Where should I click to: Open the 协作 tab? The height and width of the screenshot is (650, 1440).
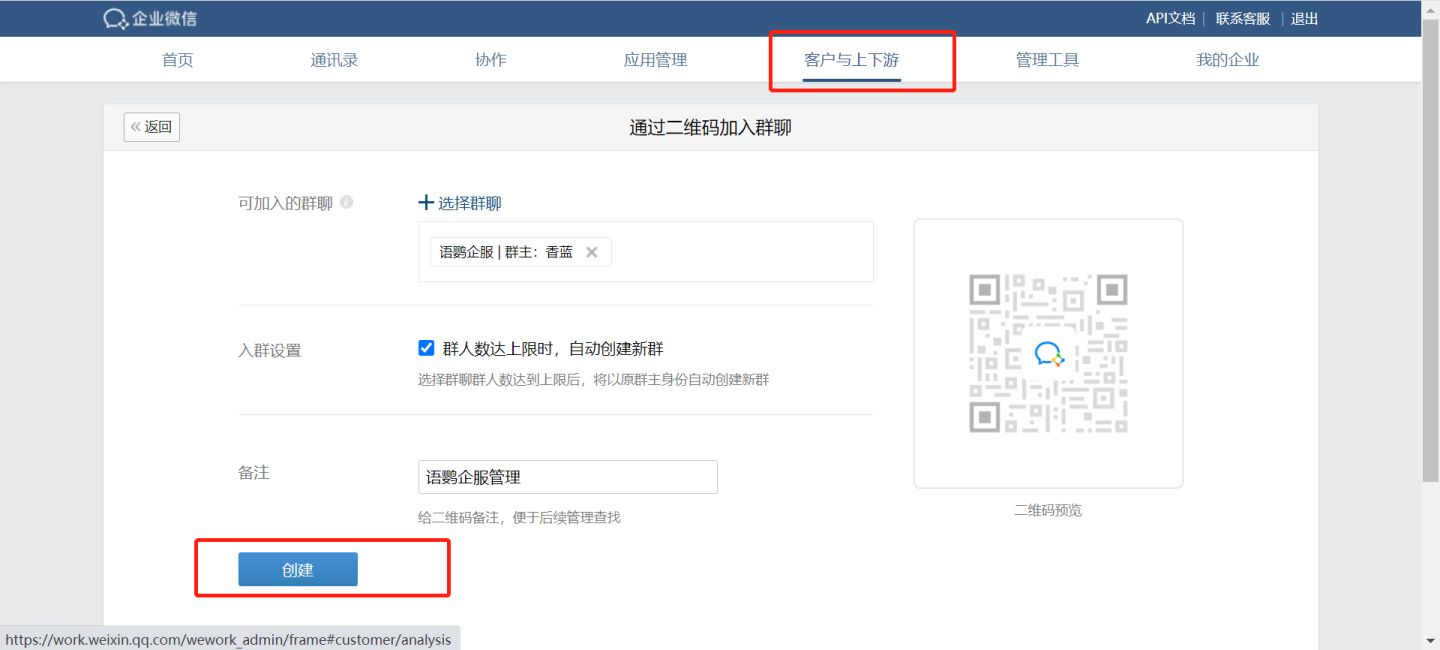coord(490,60)
